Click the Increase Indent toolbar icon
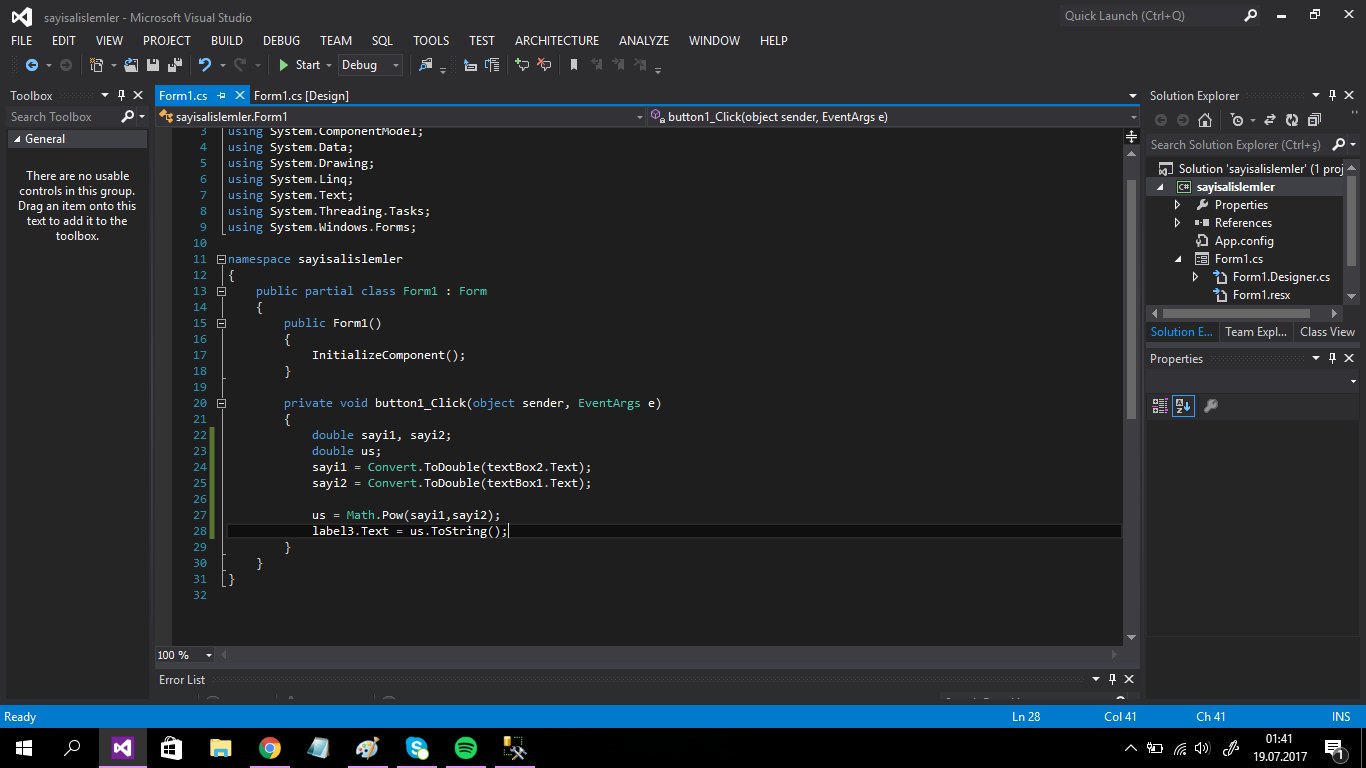1366x768 pixels. pos(492,65)
